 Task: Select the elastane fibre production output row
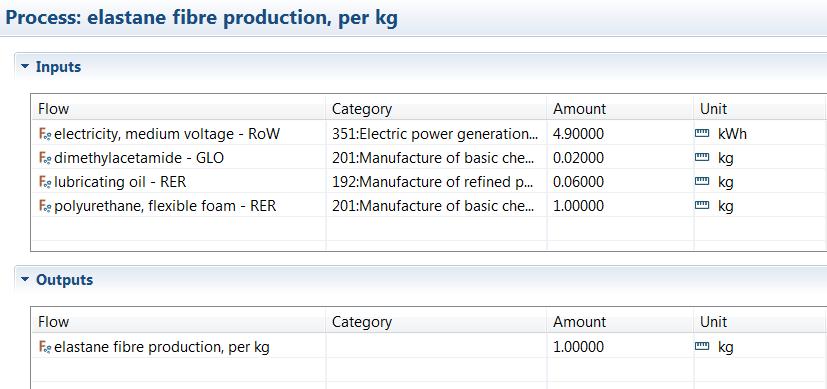[429, 347]
